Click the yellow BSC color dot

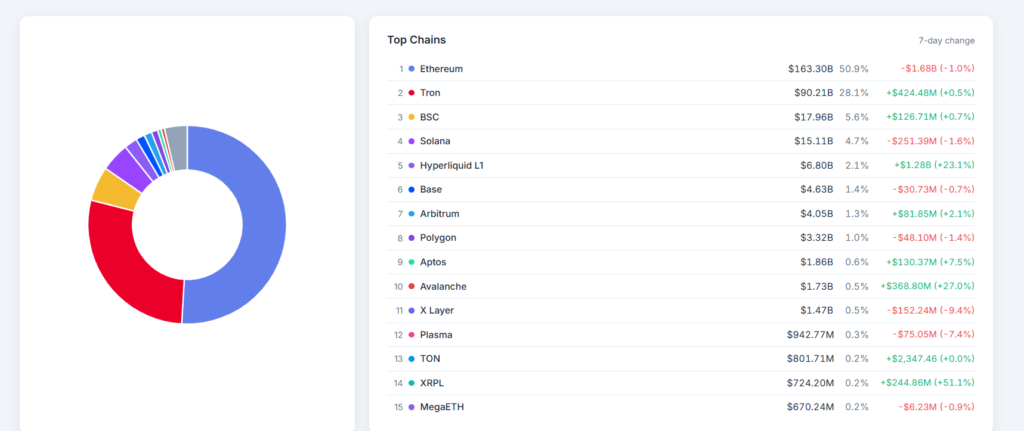coord(411,117)
